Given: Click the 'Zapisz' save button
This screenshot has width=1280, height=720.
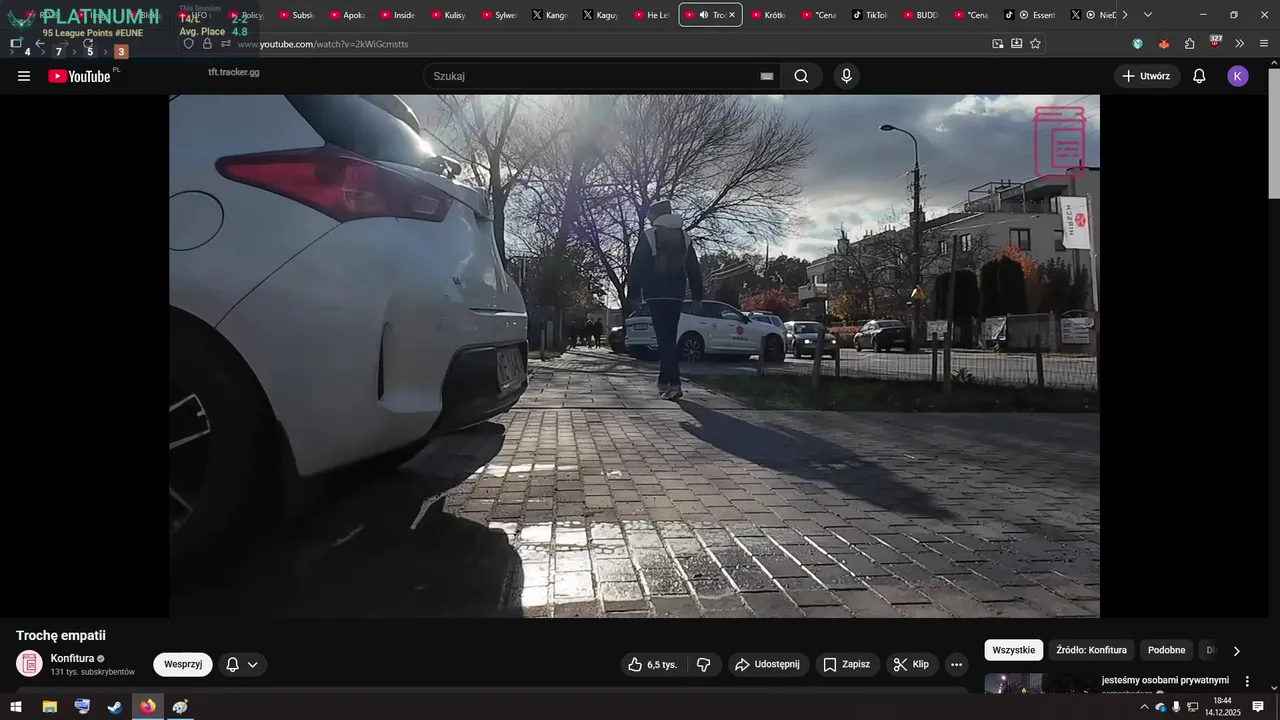Looking at the screenshot, I should [x=846, y=664].
